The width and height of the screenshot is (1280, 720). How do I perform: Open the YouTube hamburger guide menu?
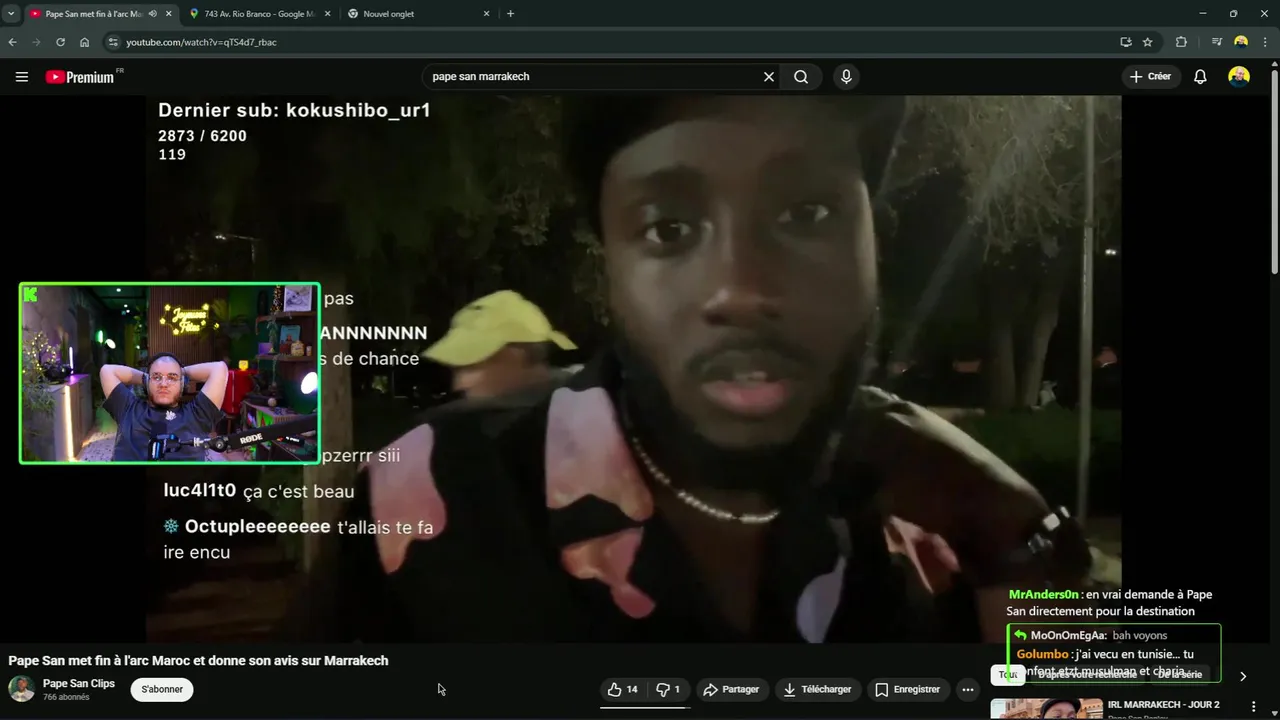tap(21, 77)
